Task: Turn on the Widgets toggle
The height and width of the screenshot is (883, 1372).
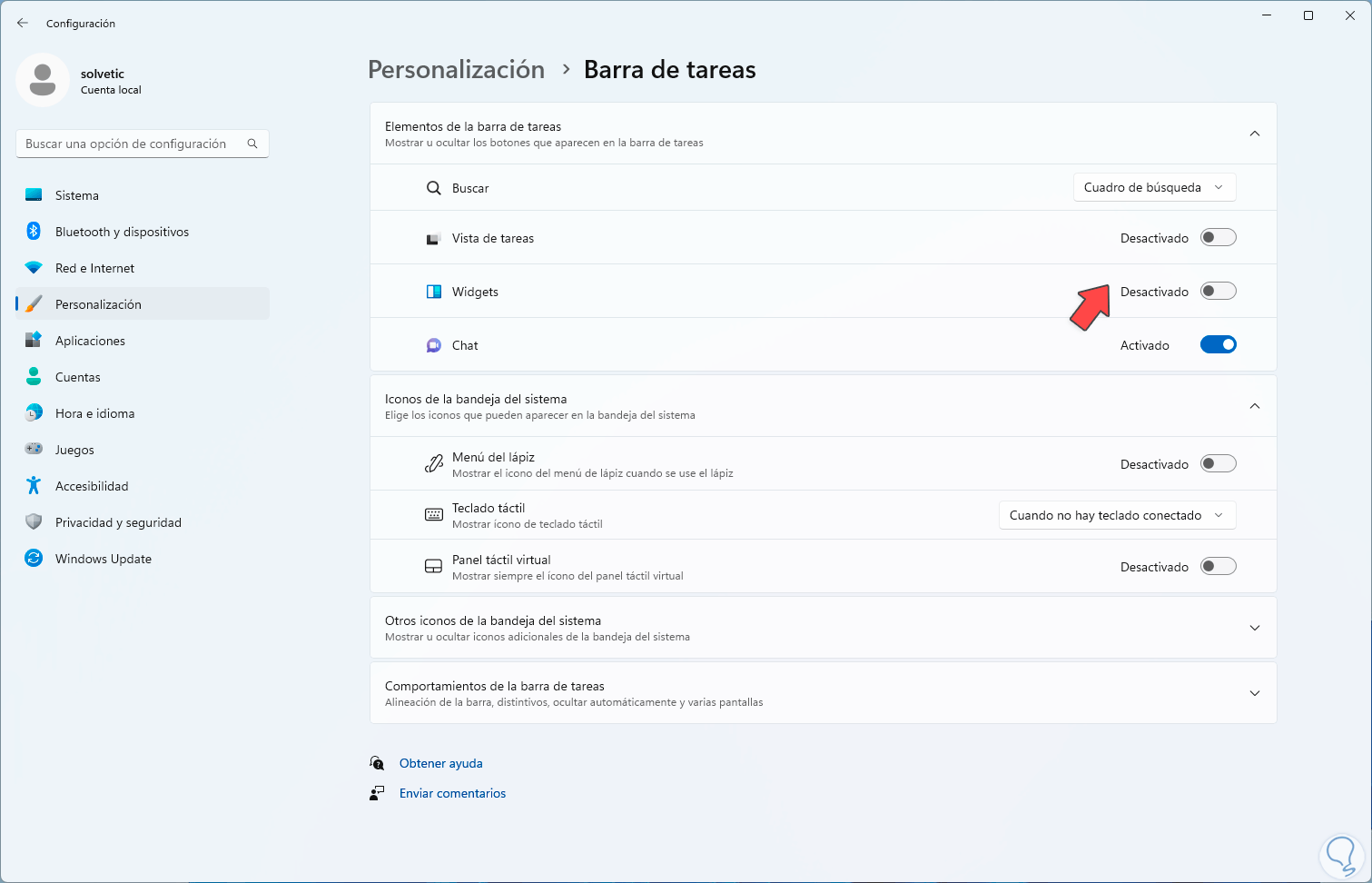Action: click(1218, 292)
